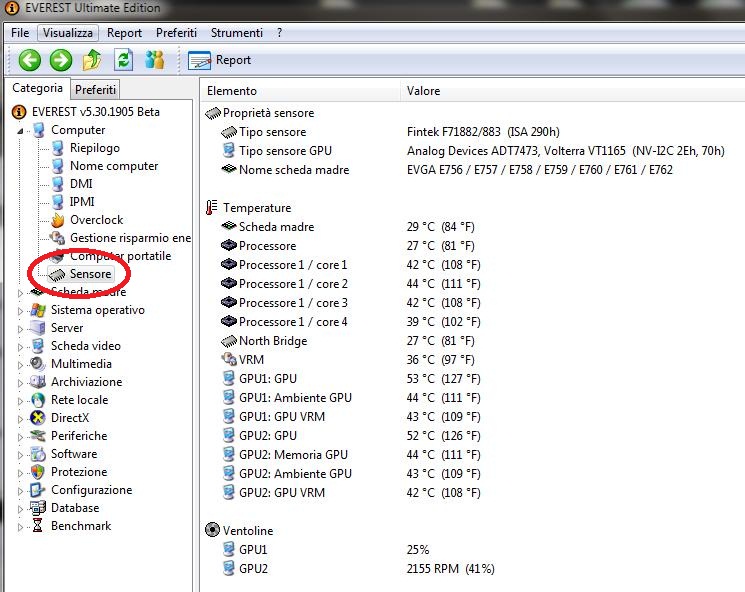Select the EVEREST v5.30.1905 Beta root node

96,112
